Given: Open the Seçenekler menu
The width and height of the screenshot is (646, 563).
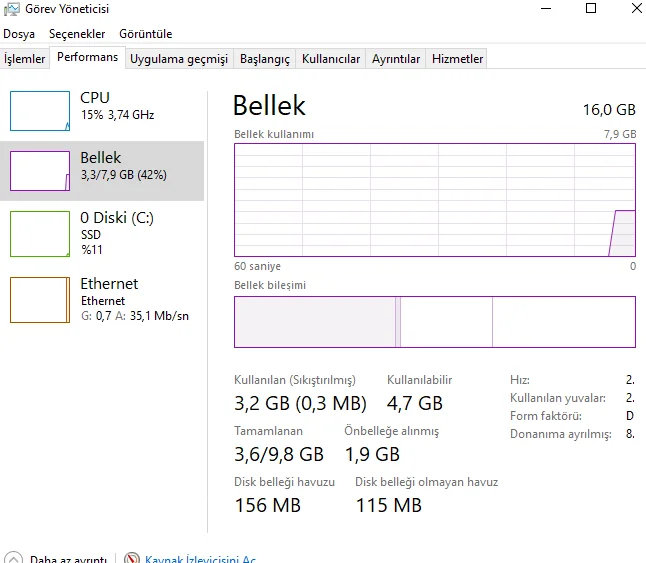Looking at the screenshot, I should click(x=77, y=34).
